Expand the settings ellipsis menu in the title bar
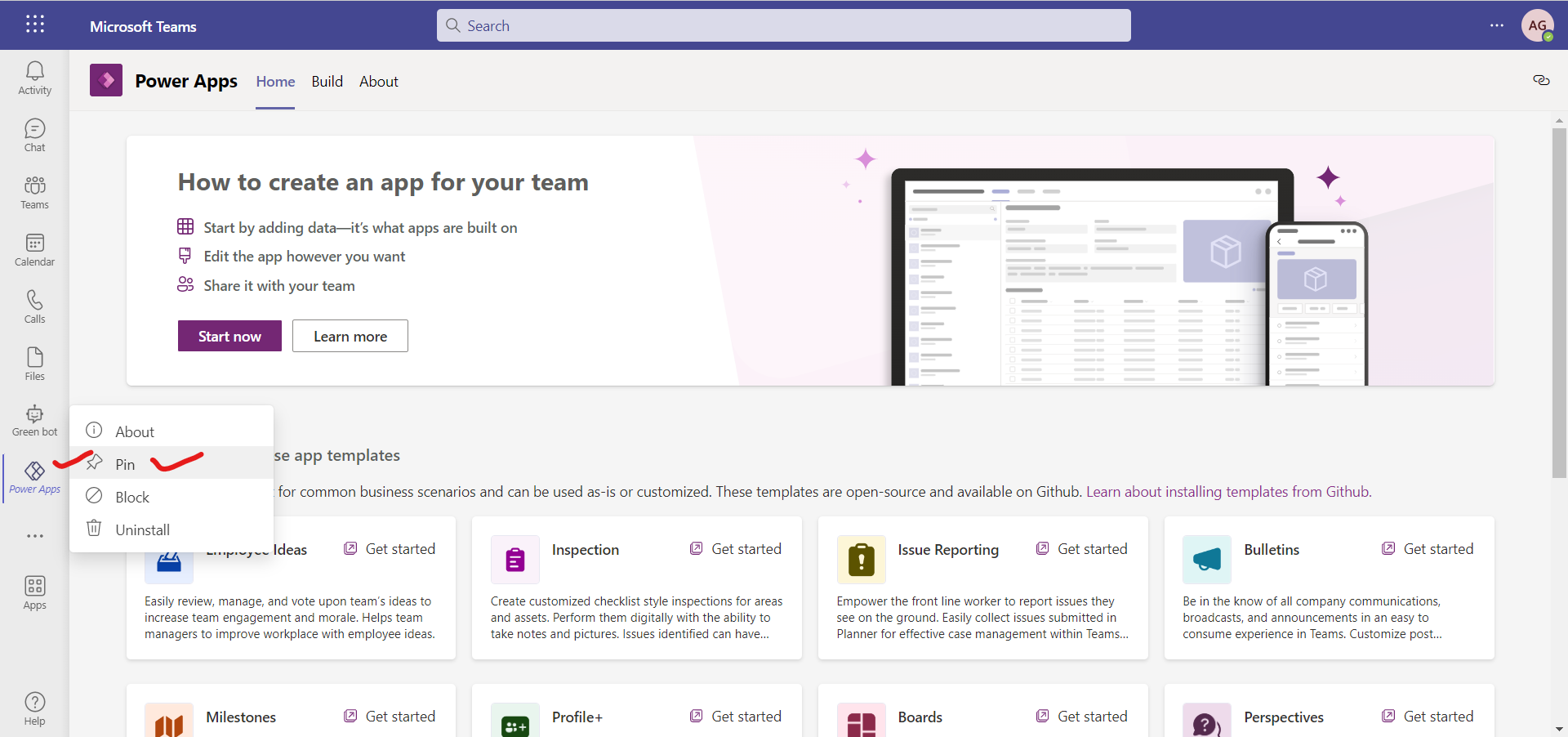1568x737 pixels. [x=1498, y=25]
